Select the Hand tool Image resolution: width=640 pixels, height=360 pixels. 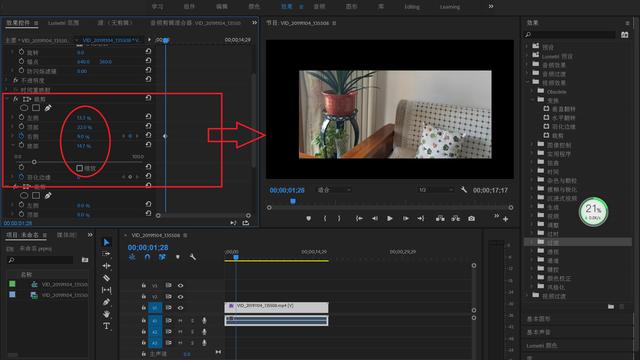pos(107,314)
